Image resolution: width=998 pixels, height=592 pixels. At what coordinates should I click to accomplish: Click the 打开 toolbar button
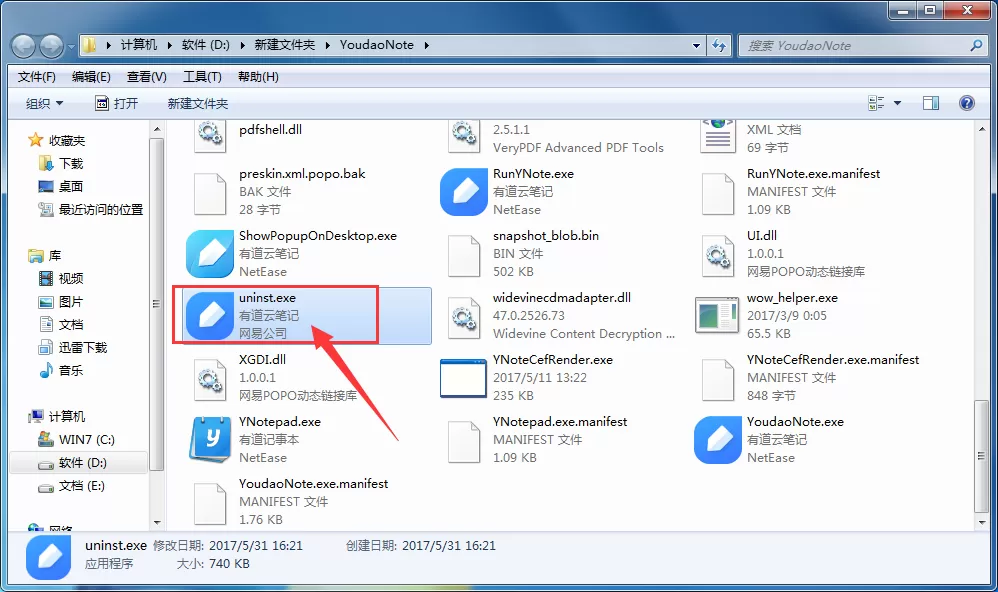coord(116,103)
